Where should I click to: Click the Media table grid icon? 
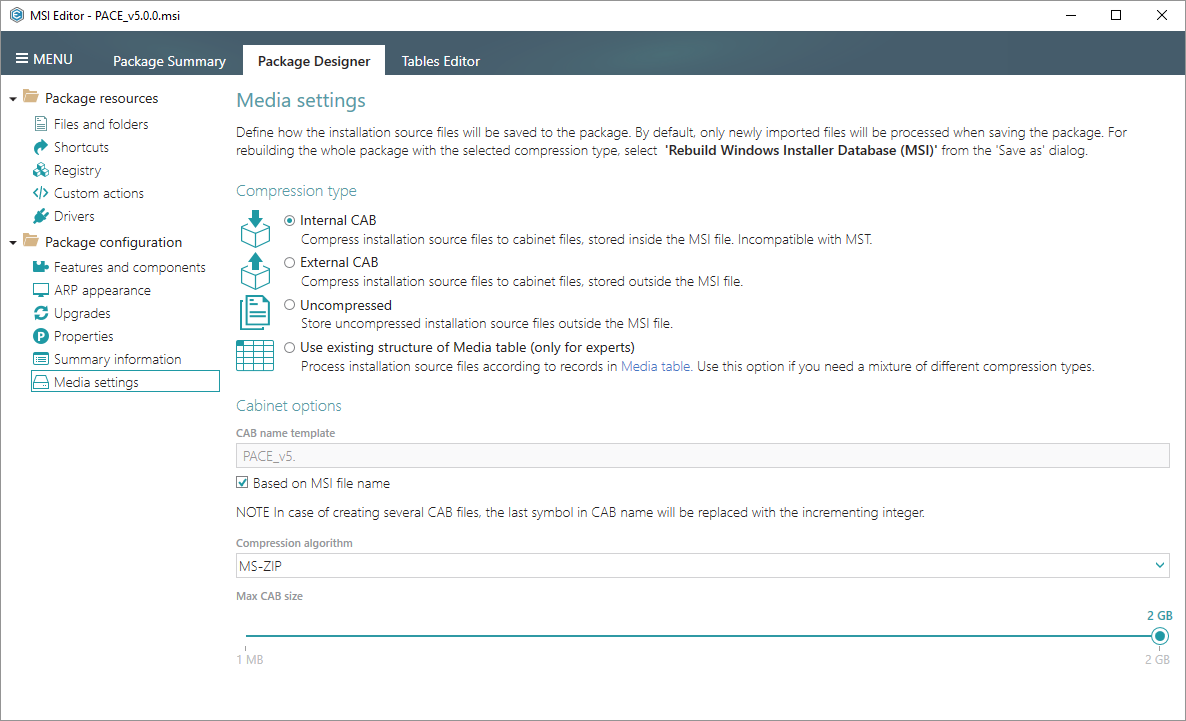255,356
